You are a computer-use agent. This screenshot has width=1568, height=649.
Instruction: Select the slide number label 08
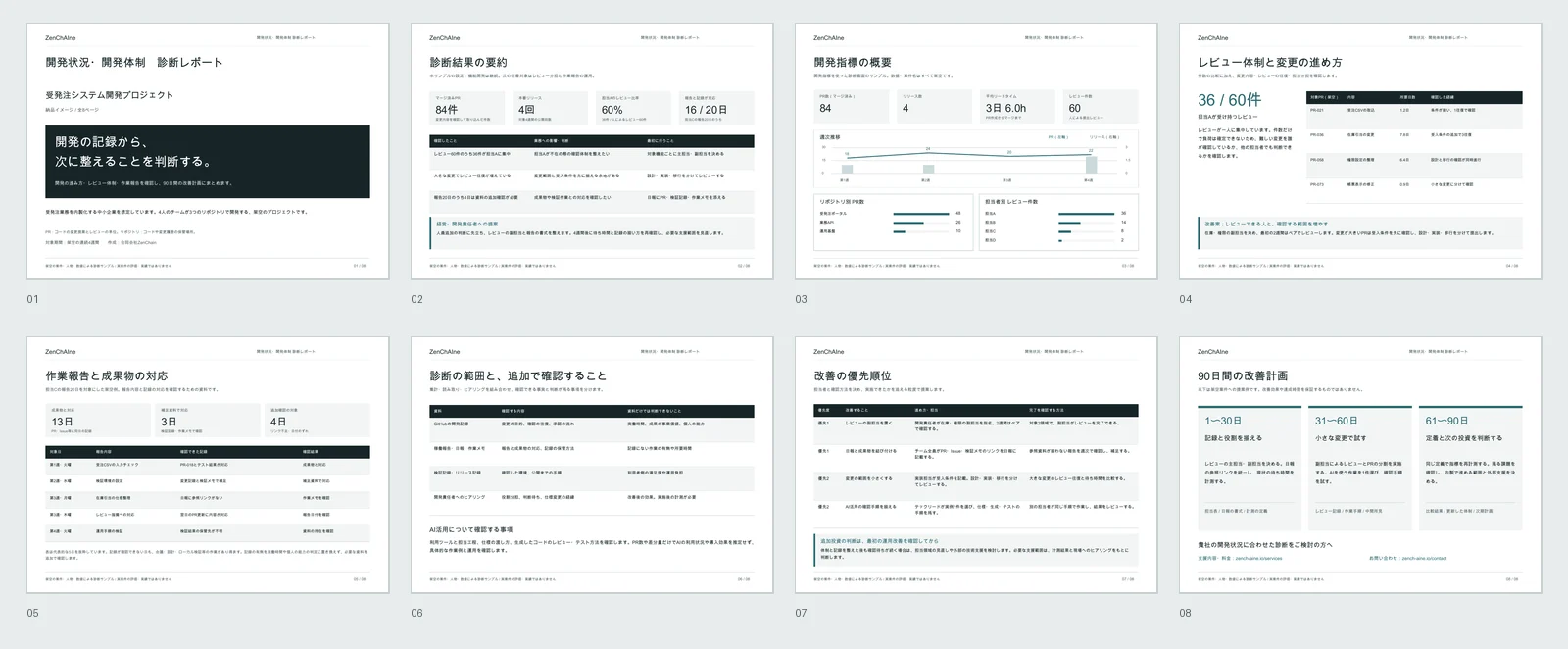[x=1186, y=613]
